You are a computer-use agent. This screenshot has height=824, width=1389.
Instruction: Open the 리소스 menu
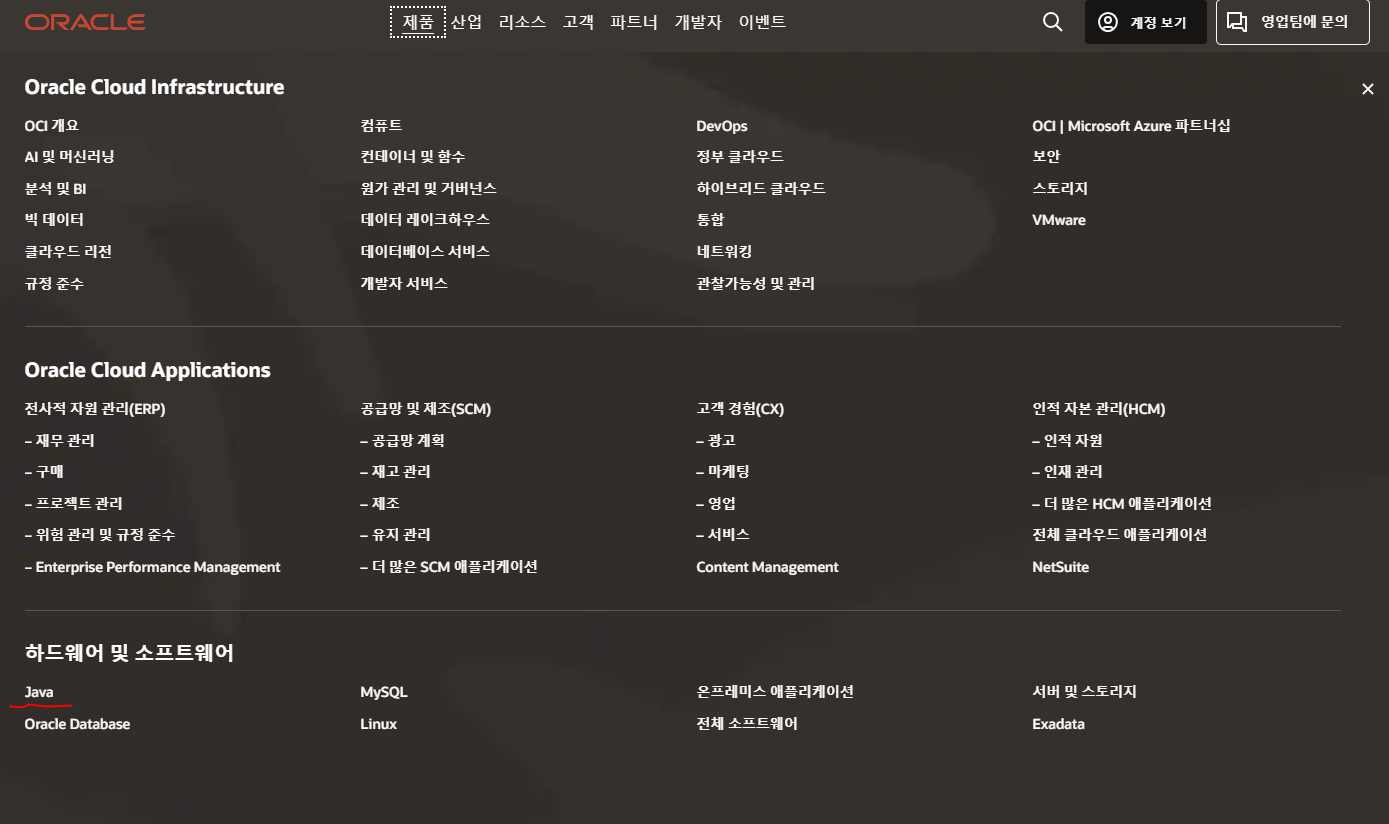click(522, 22)
